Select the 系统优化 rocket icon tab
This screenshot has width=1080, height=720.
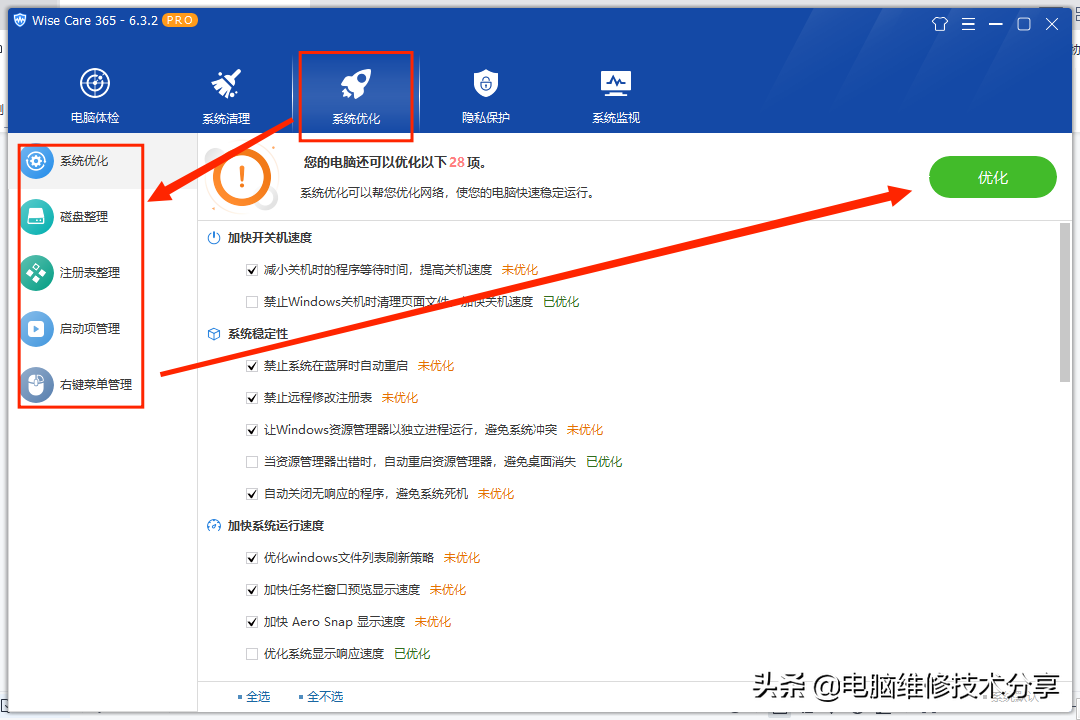(x=356, y=95)
